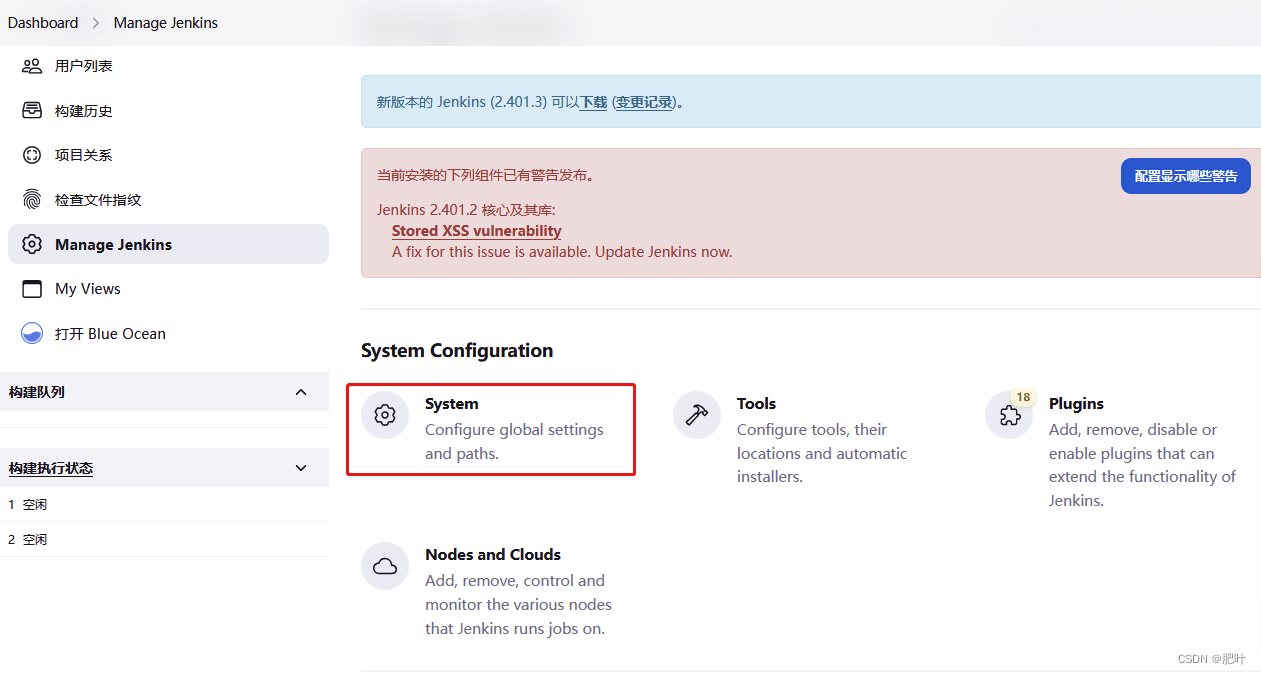Click Manage Jenkins in the breadcrumb

coord(165,22)
